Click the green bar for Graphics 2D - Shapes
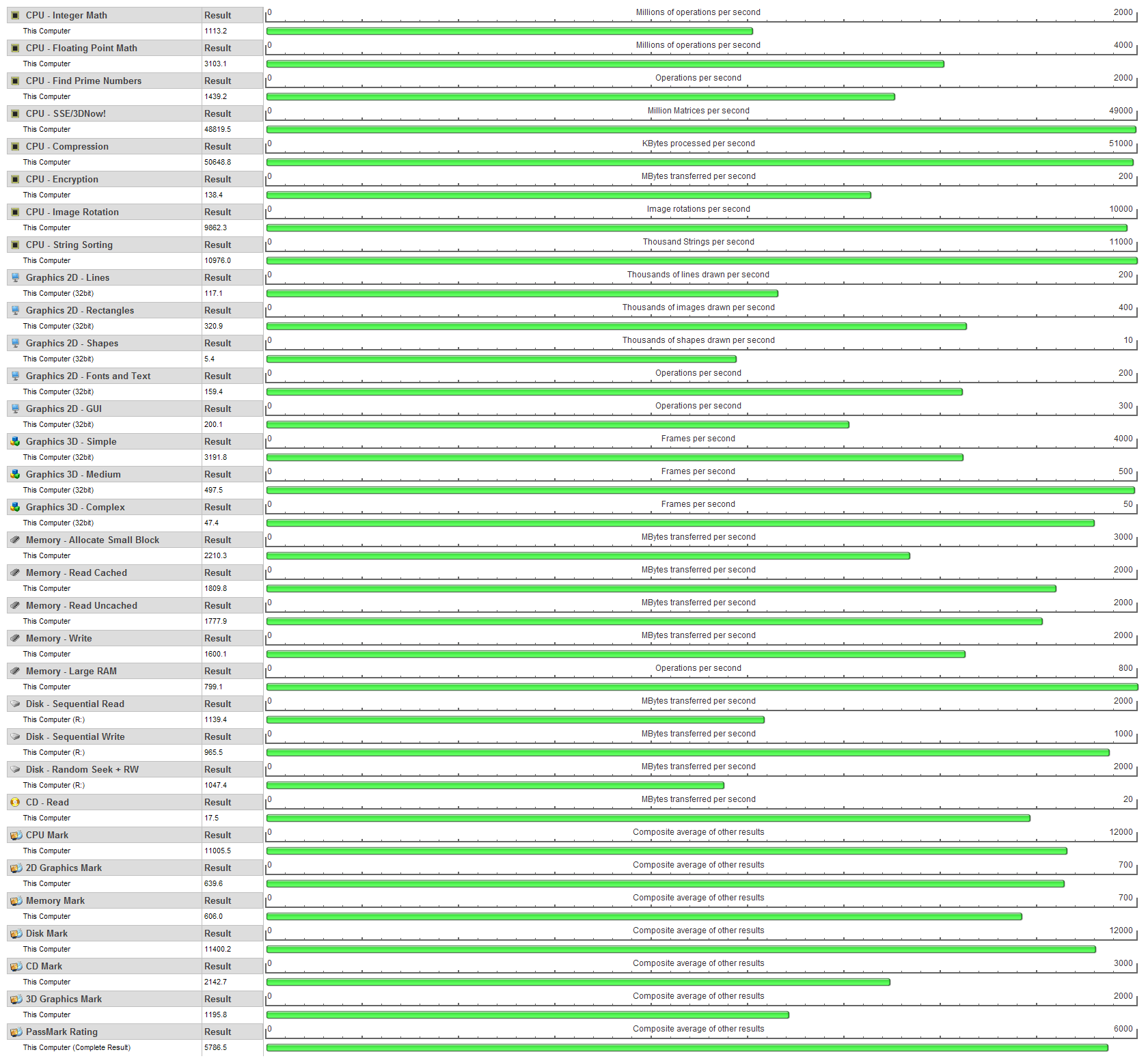The width and height of the screenshot is (1148, 1063). (x=502, y=359)
